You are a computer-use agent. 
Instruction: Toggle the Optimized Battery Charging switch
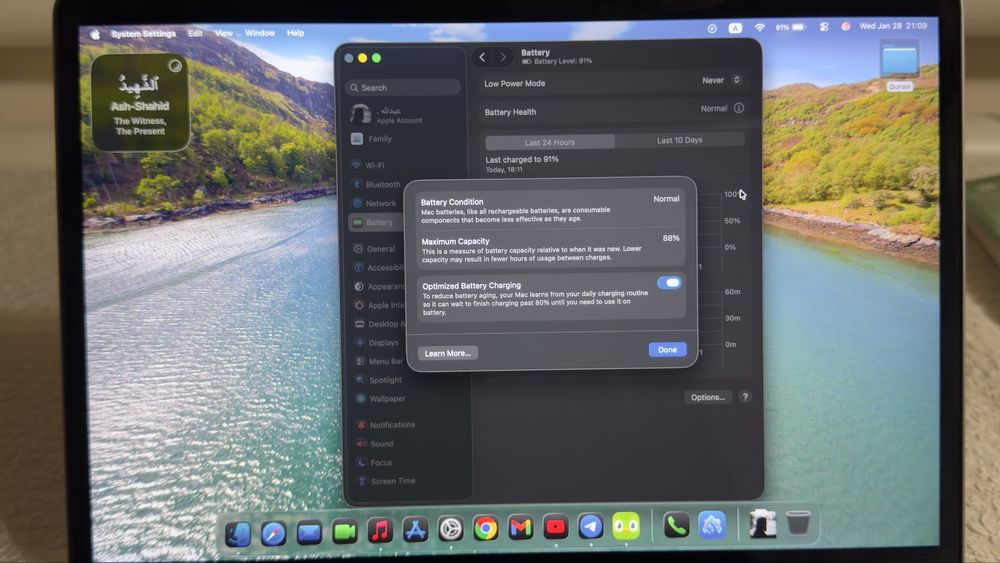[x=669, y=282]
